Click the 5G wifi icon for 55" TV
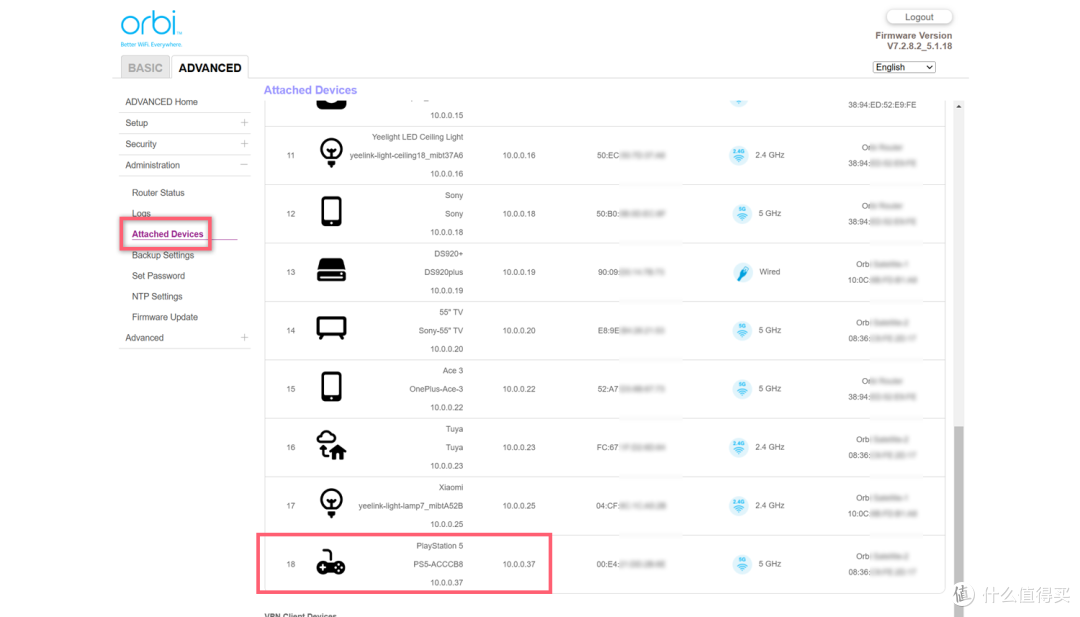This screenshot has width=1080, height=617. coord(742,331)
